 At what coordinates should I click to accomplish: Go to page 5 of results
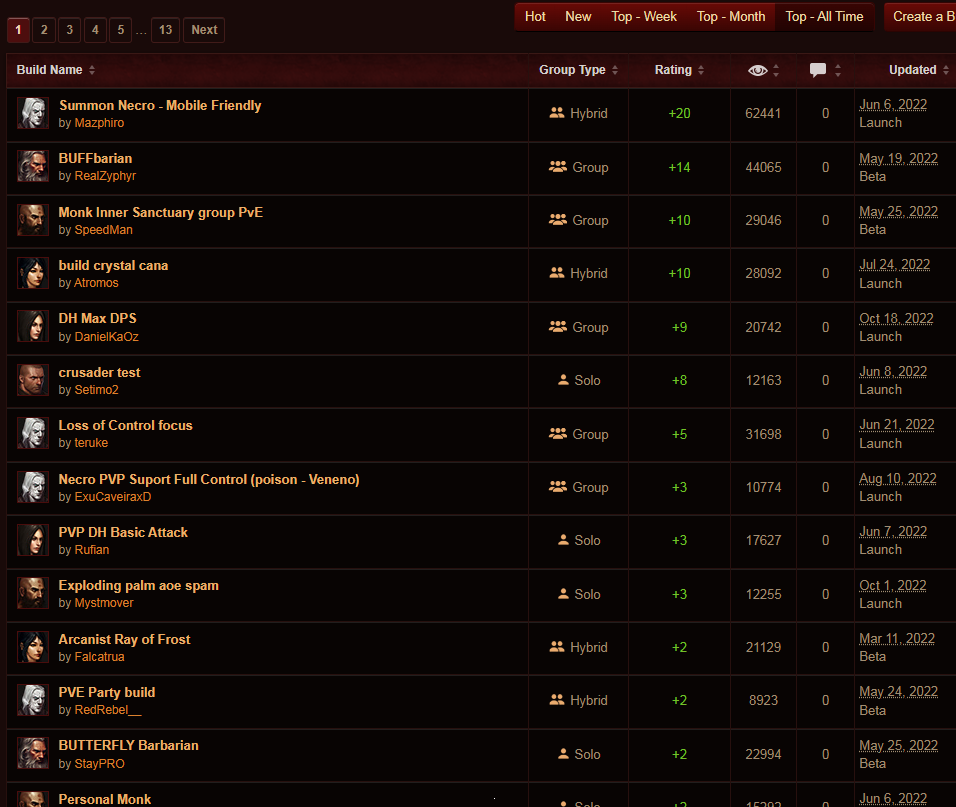(x=121, y=30)
